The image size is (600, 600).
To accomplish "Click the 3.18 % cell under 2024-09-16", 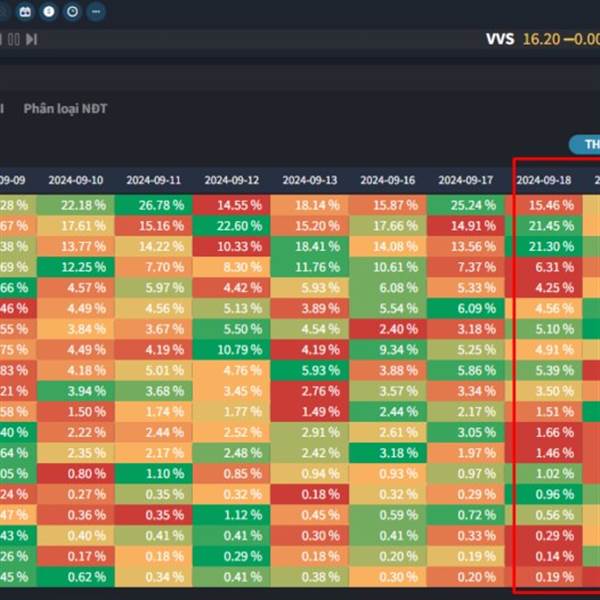I will pos(388,453).
